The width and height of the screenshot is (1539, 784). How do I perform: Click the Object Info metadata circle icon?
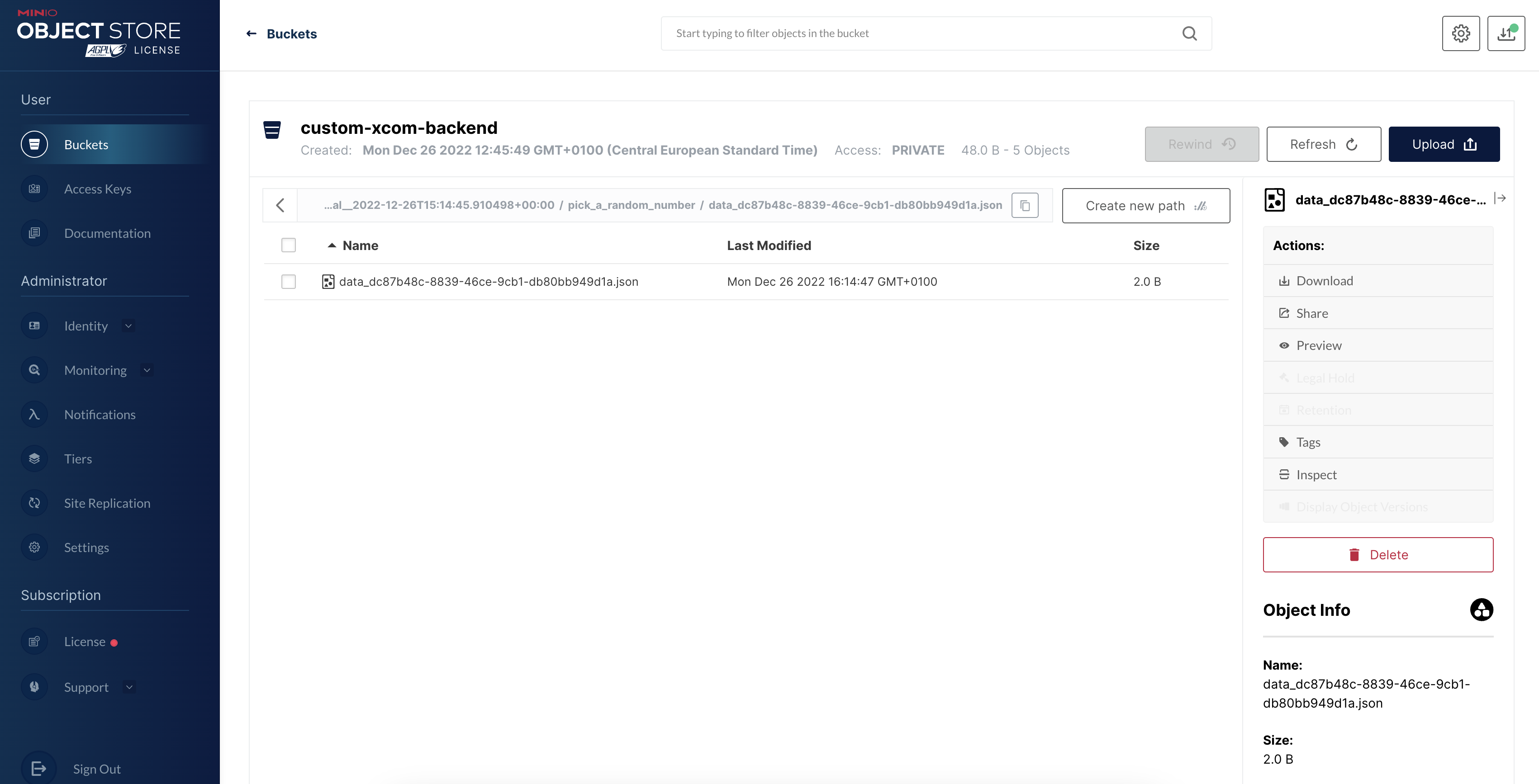tap(1481, 609)
